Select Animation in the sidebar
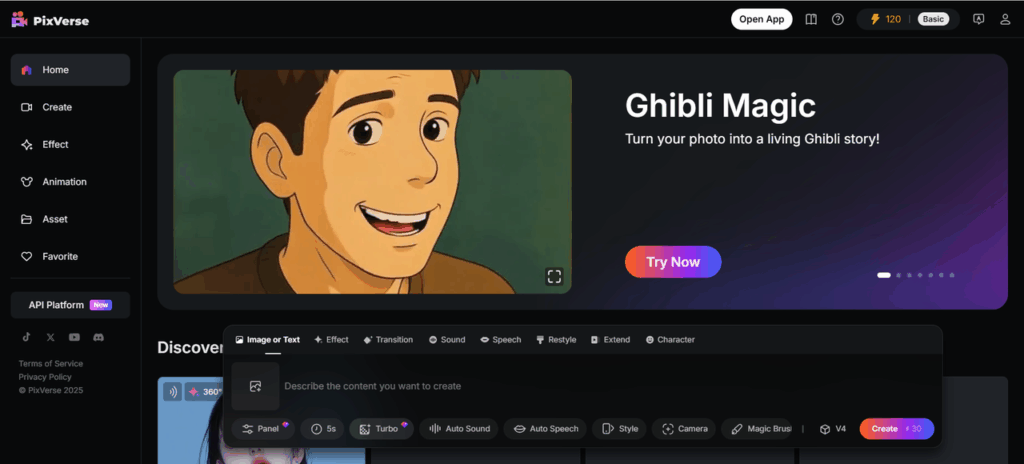 coord(64,182)
